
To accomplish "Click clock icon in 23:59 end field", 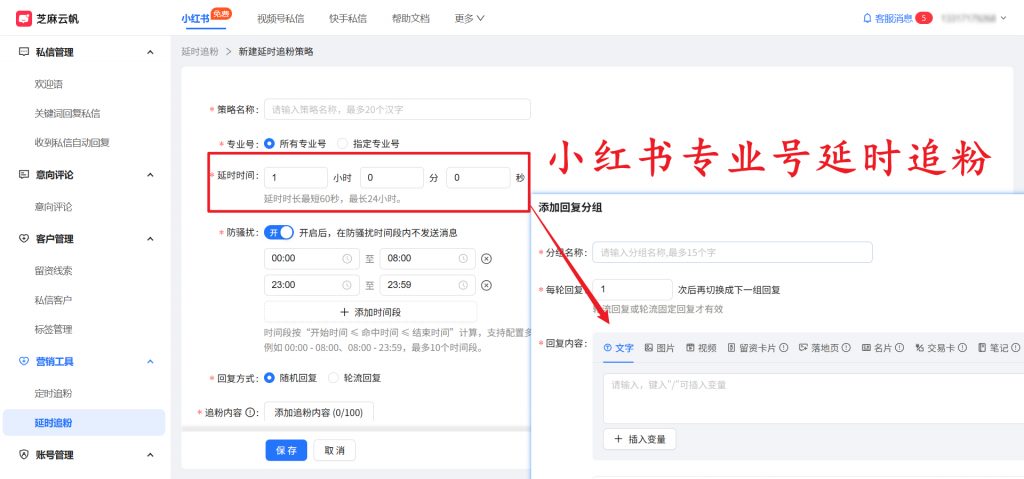I will (x=463, y=286).
